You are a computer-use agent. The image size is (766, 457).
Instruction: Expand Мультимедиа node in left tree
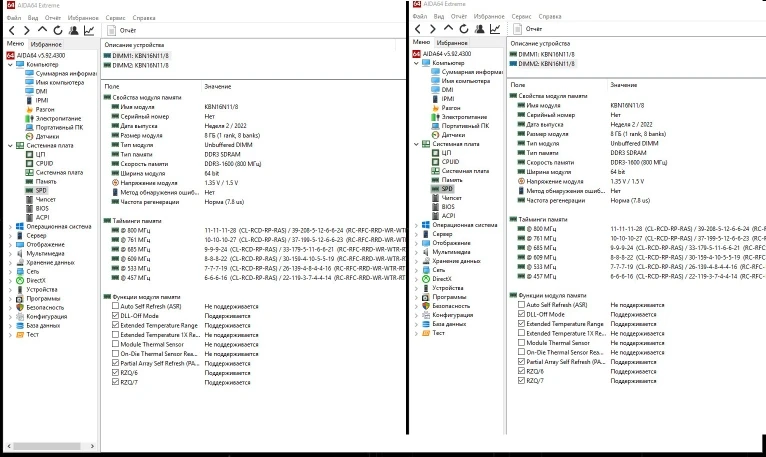pos(10,254)
